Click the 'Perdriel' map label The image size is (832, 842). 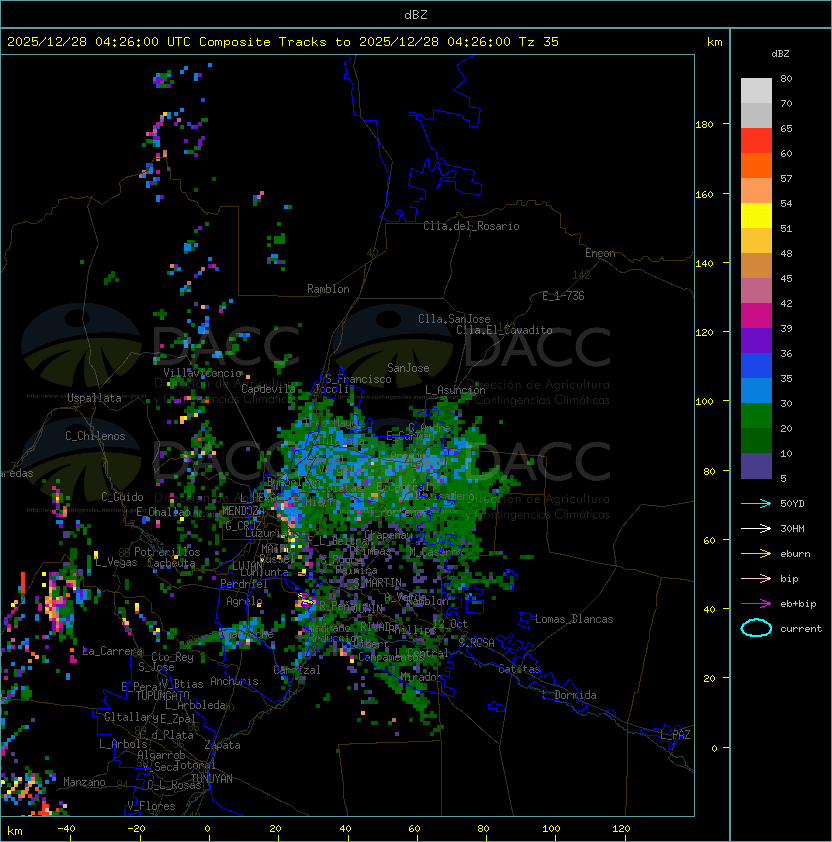(243, 583)
